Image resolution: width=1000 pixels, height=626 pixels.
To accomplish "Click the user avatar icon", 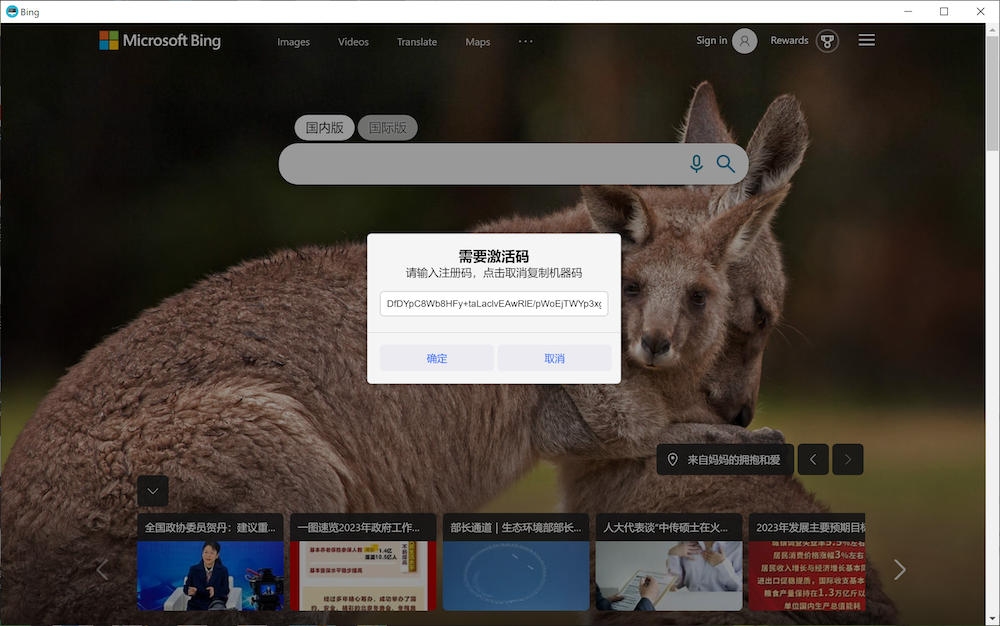I will pyautogui.click(x=744, y=41).
